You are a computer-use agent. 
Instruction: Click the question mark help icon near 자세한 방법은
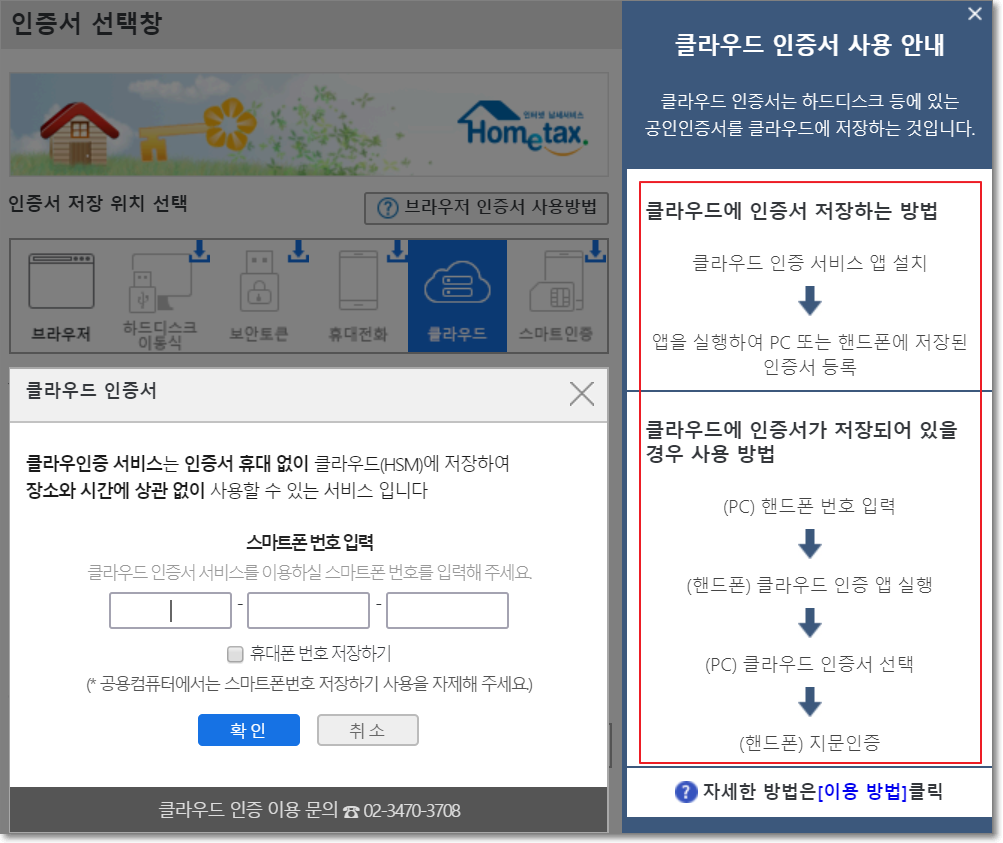tap(685, 792)
